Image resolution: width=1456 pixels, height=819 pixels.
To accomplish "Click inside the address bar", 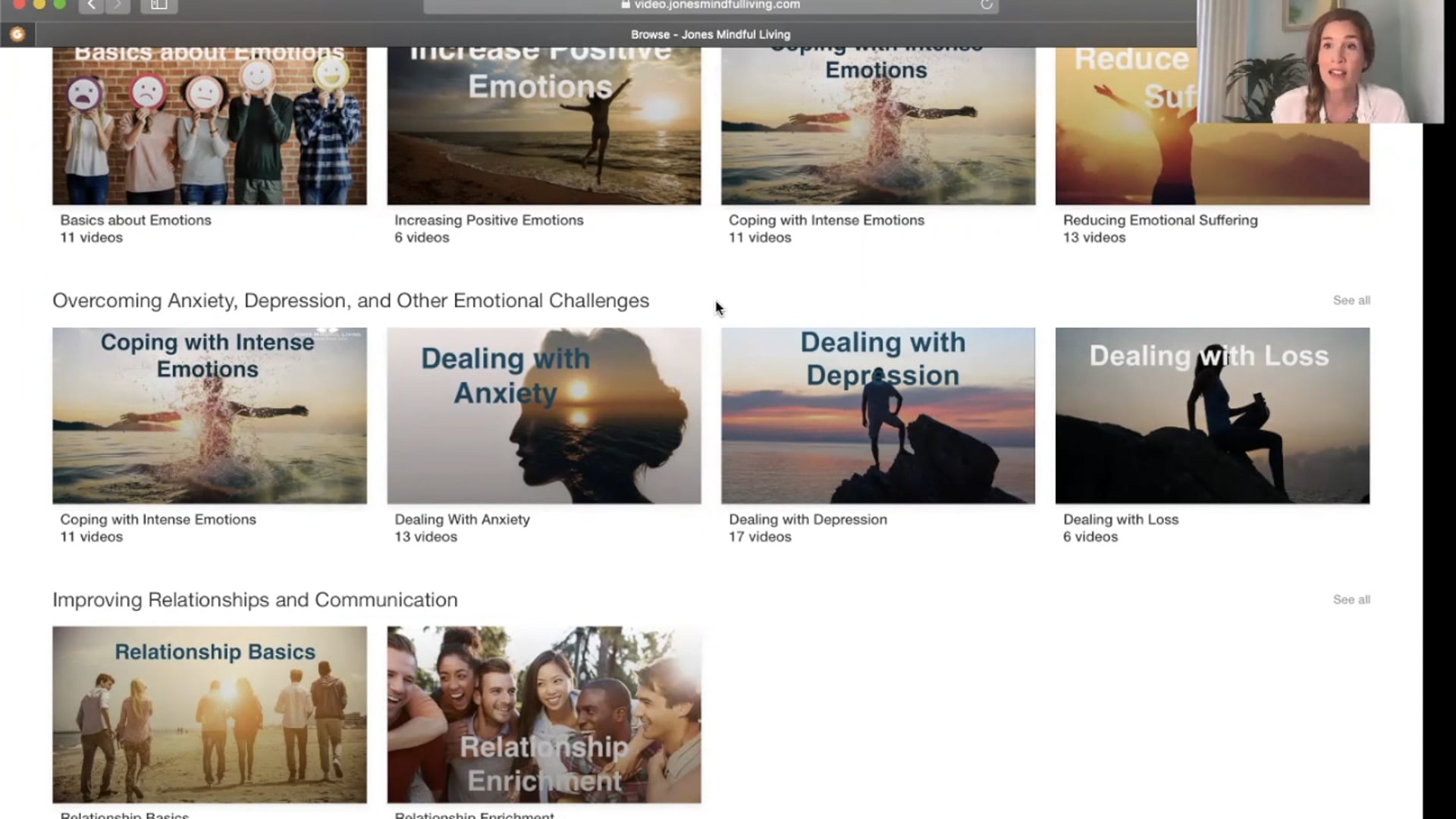I will pos(758,5).
